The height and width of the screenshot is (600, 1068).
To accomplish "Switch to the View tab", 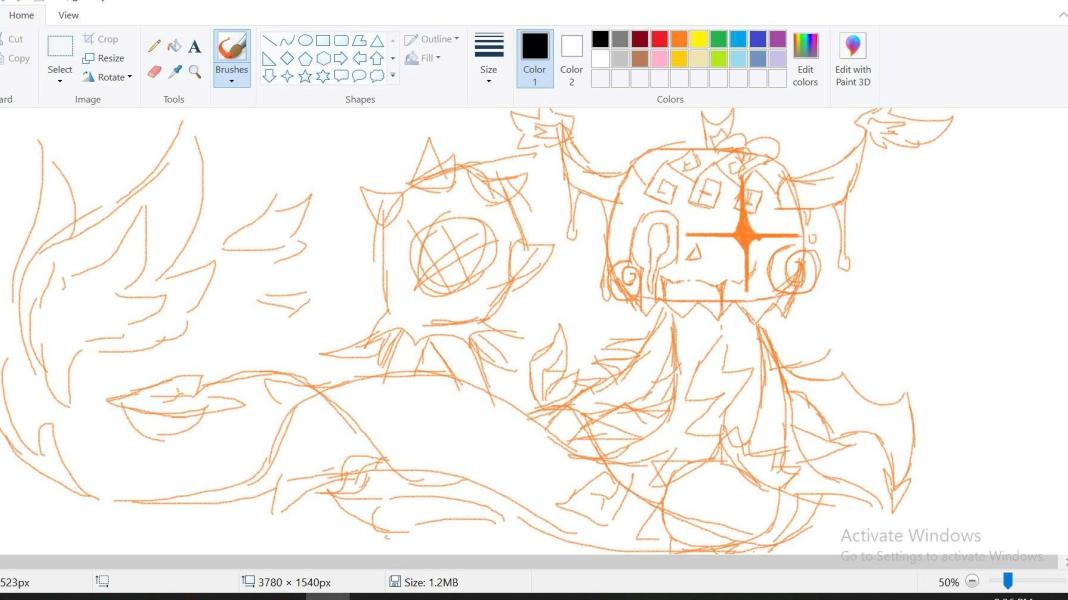I will 68,15.
